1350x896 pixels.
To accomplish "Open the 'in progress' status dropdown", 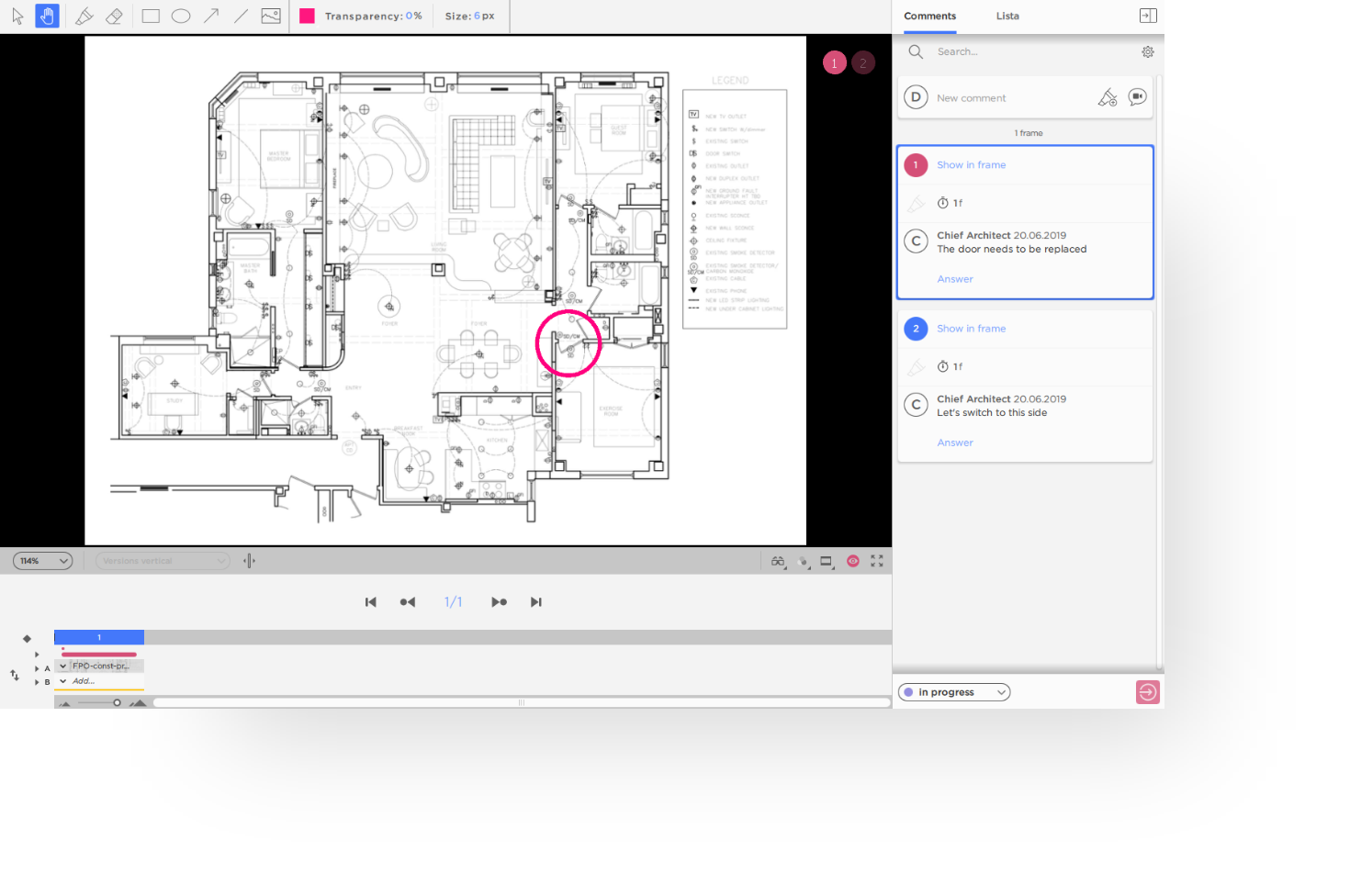I will [954, 692].
